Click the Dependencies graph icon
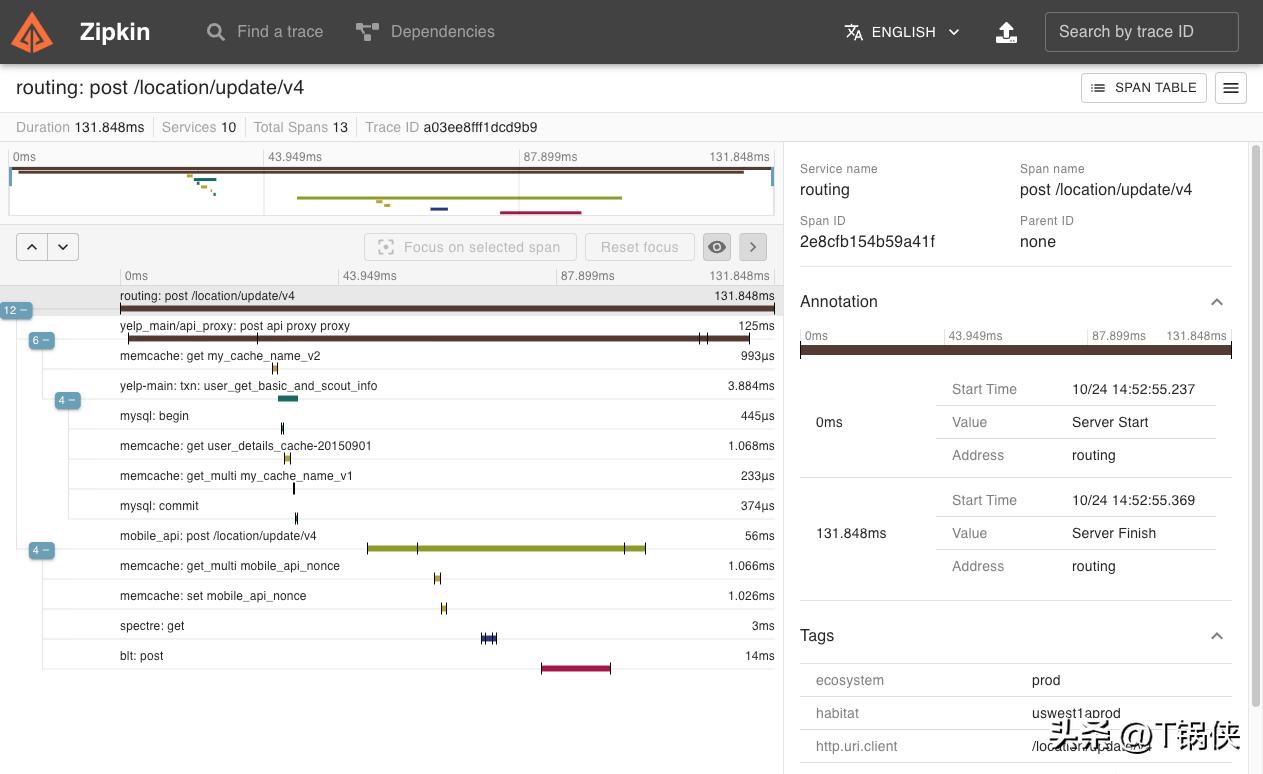 pyautogui.click(x=367, y=32)
